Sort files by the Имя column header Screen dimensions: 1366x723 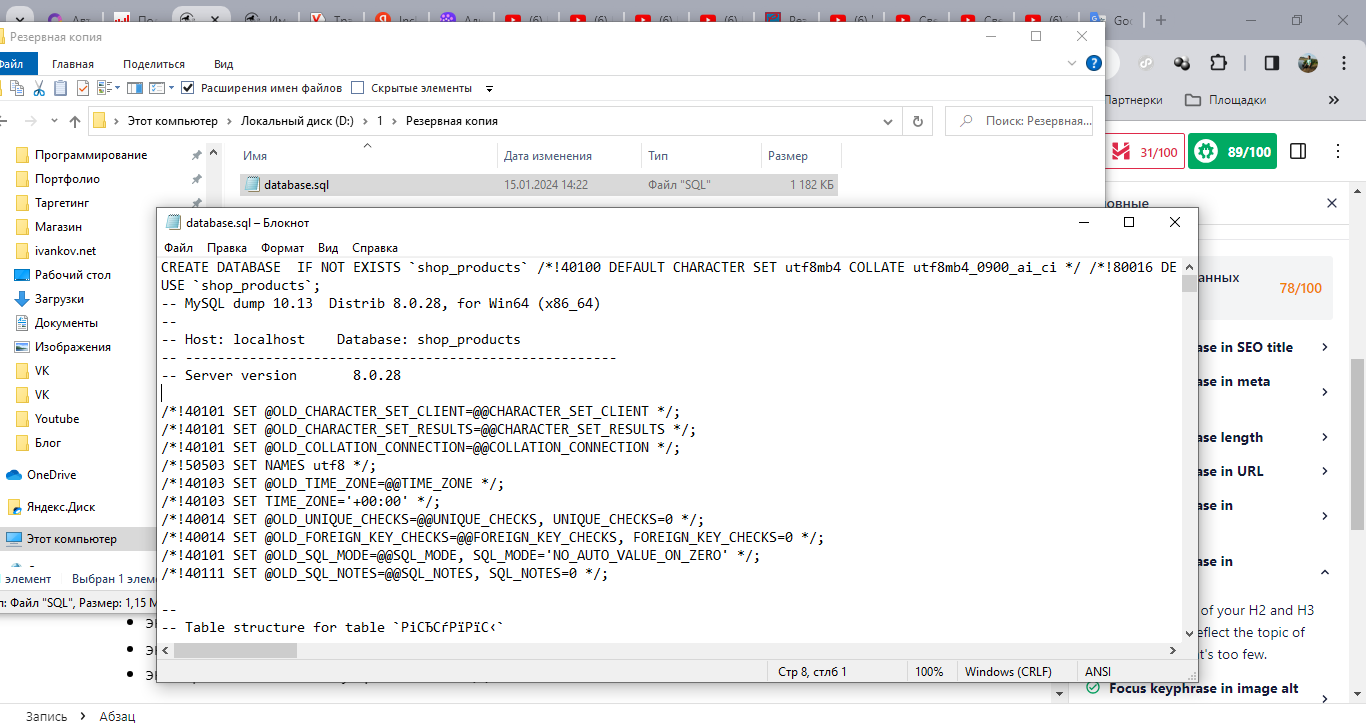[368, 156]
